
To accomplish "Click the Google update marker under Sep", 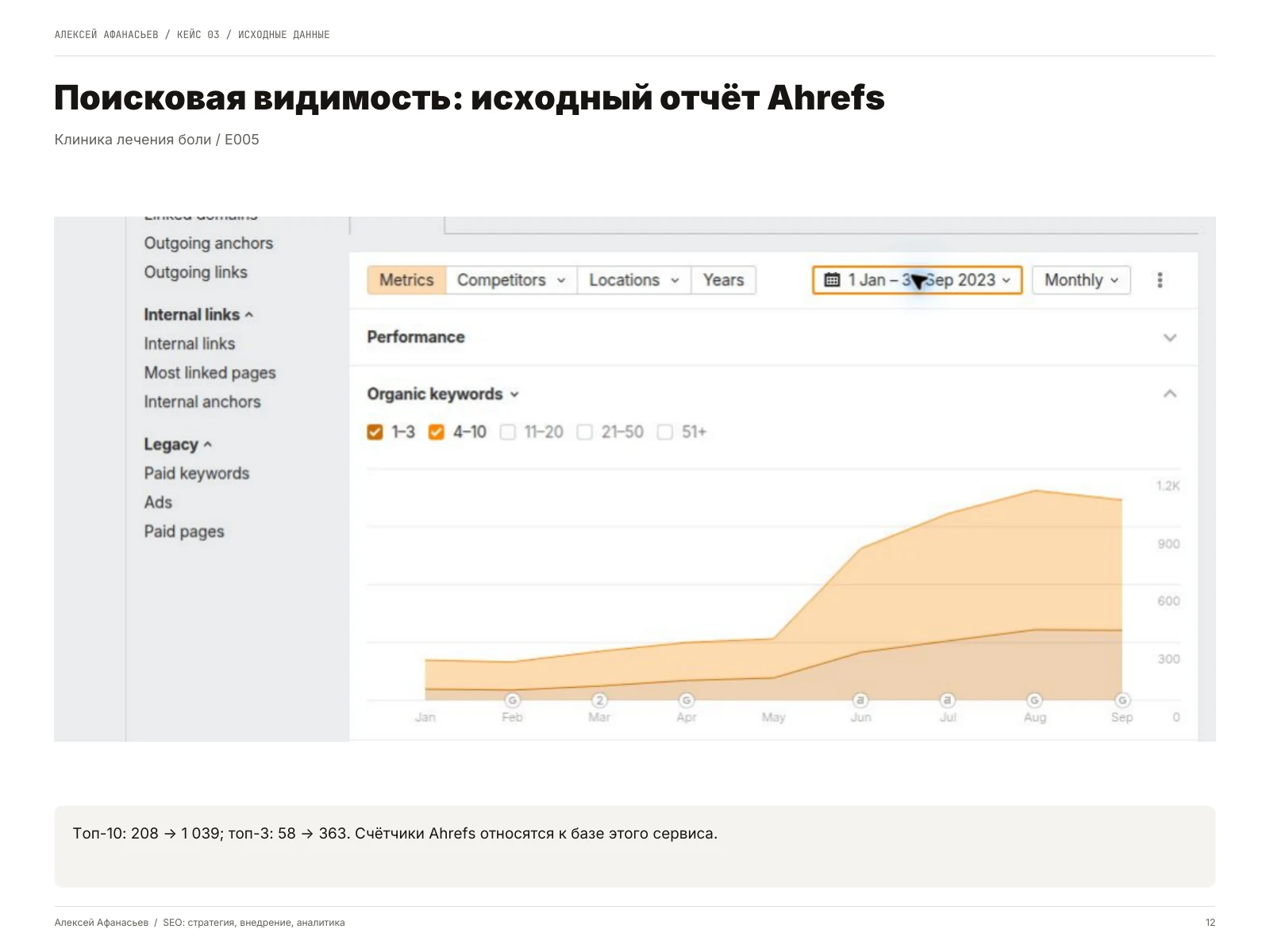I will (1122, 701).
